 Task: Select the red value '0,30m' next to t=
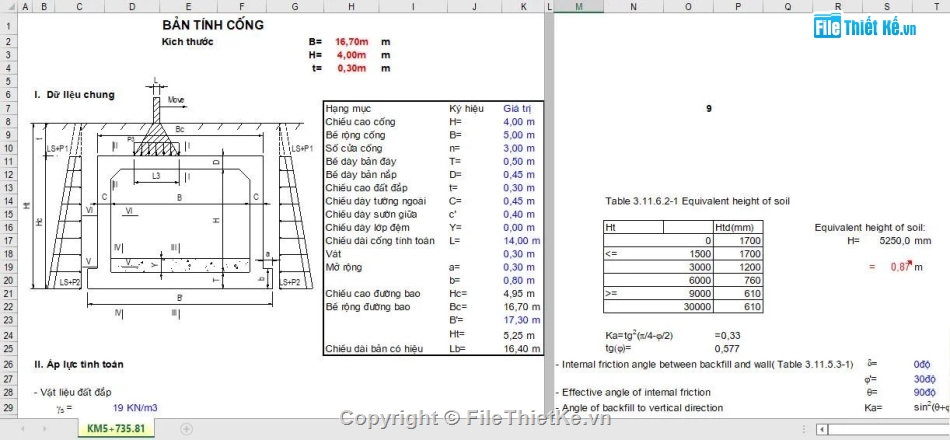(352, 68)
